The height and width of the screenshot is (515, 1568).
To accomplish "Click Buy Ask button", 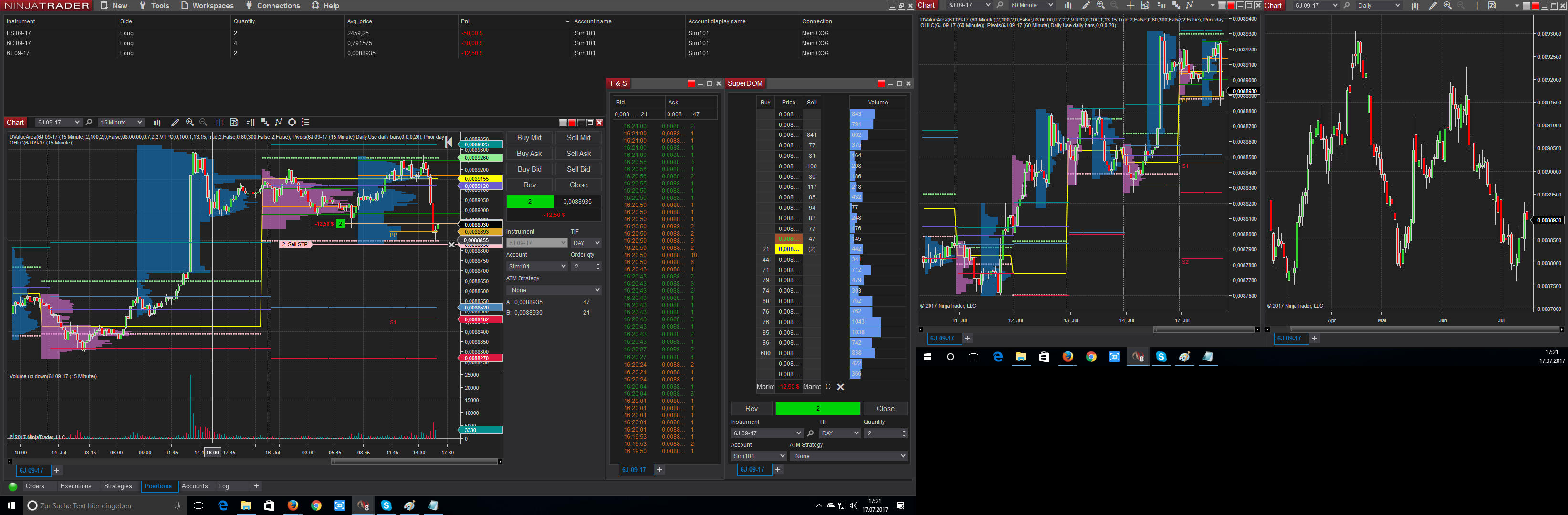I will (529, 154).
